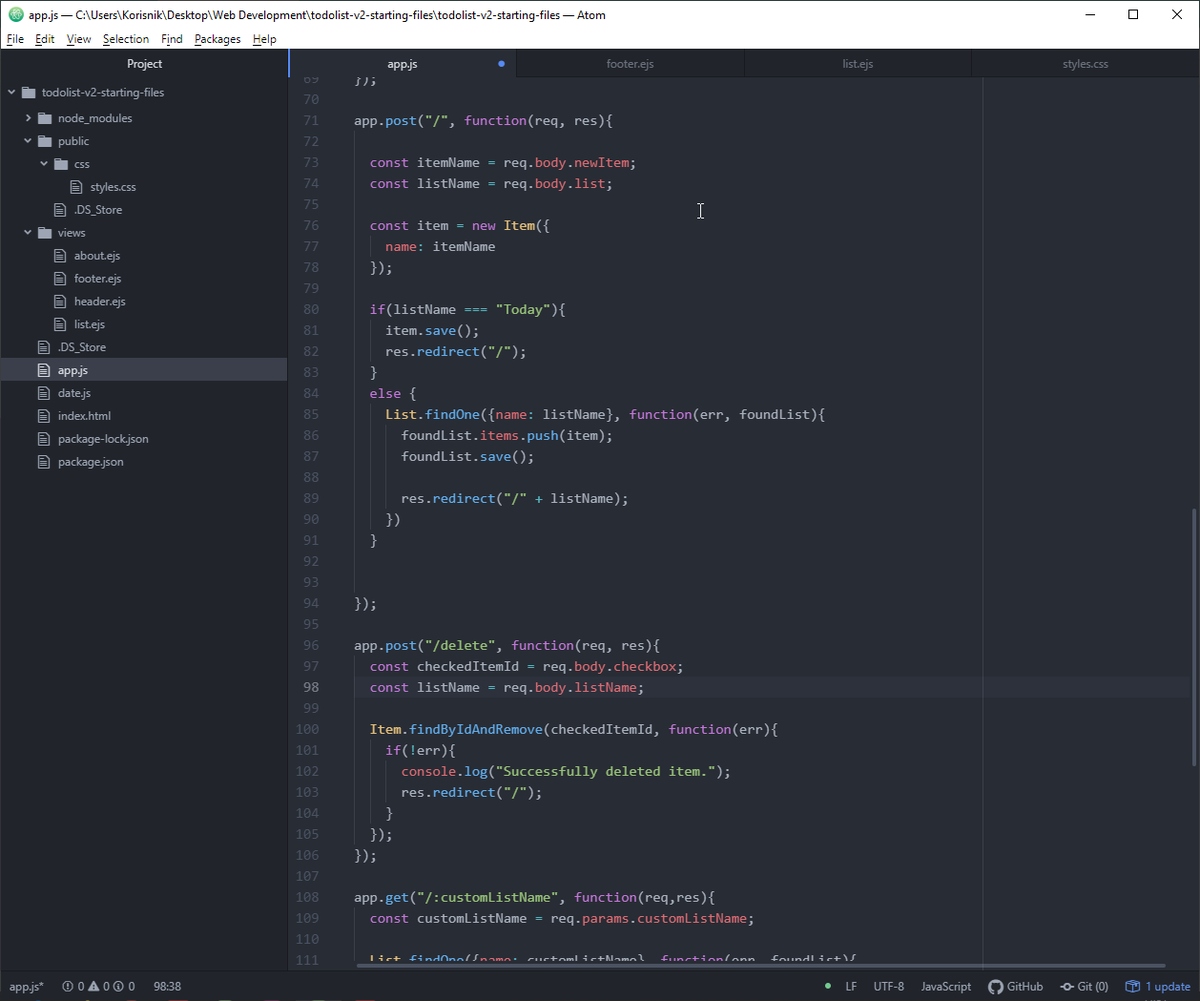This screenshot has width=1200, height=1001.
Task: Collapse the css folder chevron
Action: tap(45, 164)
